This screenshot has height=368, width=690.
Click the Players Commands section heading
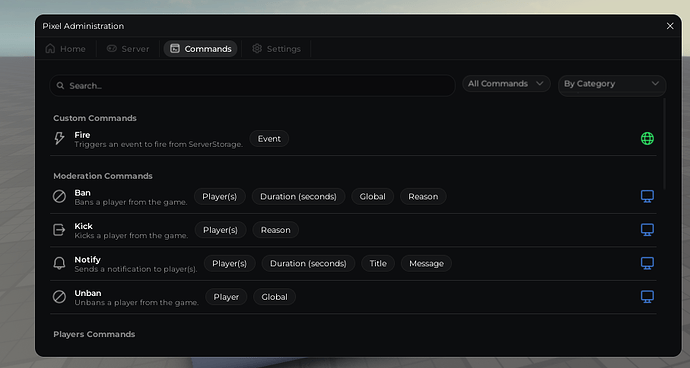[94, 334]
